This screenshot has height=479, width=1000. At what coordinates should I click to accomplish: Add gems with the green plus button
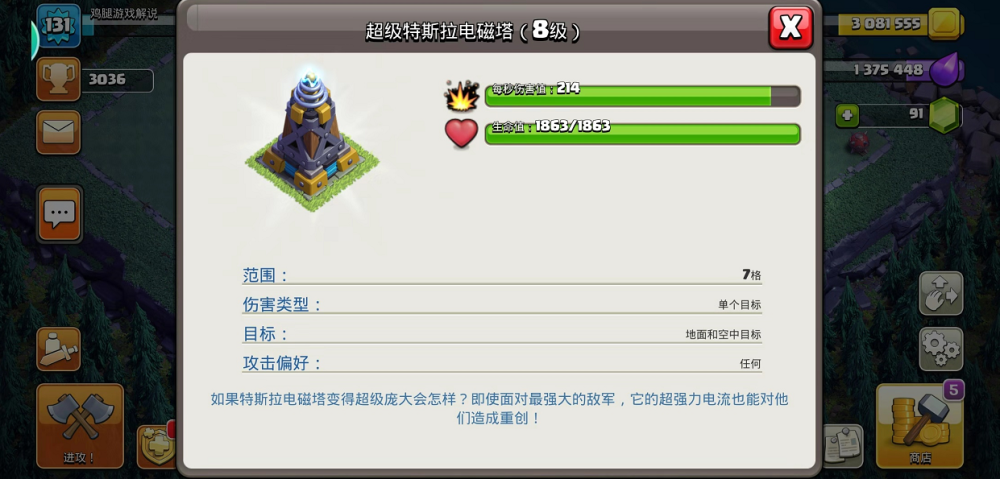click(847, 115)
